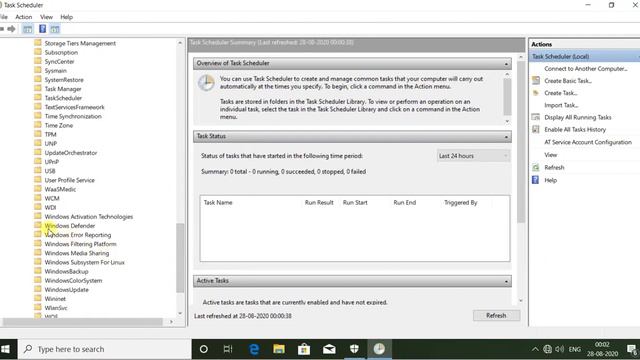Select Task Scheduler (Local) in Actions pane
640x360 pixels.
584,56
